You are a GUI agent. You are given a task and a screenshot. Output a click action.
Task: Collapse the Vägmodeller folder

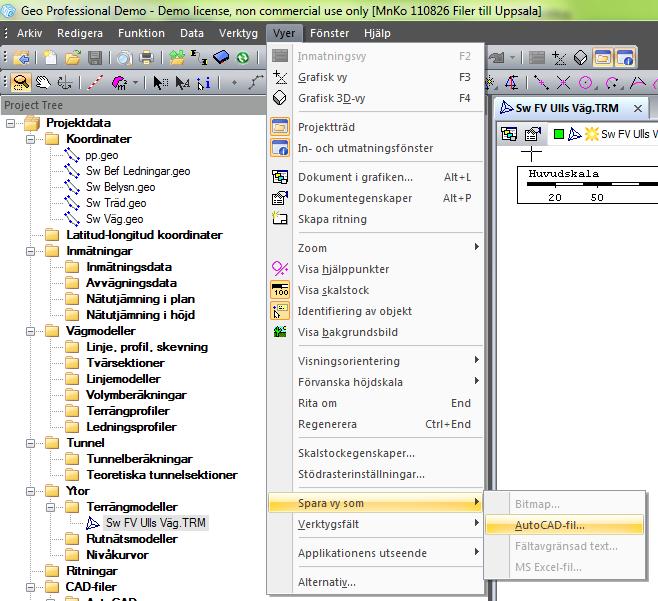point(31,331)
